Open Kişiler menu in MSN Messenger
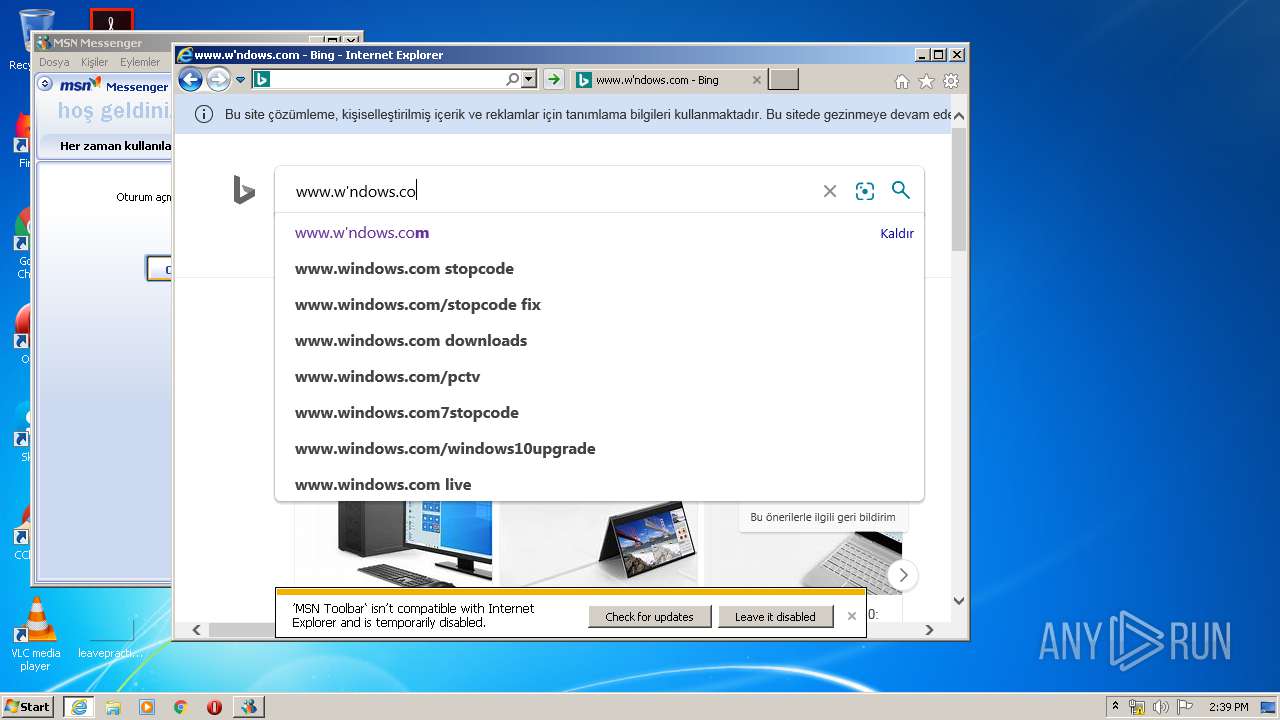This screenshot has width=1280, height=720. (94, 62)
